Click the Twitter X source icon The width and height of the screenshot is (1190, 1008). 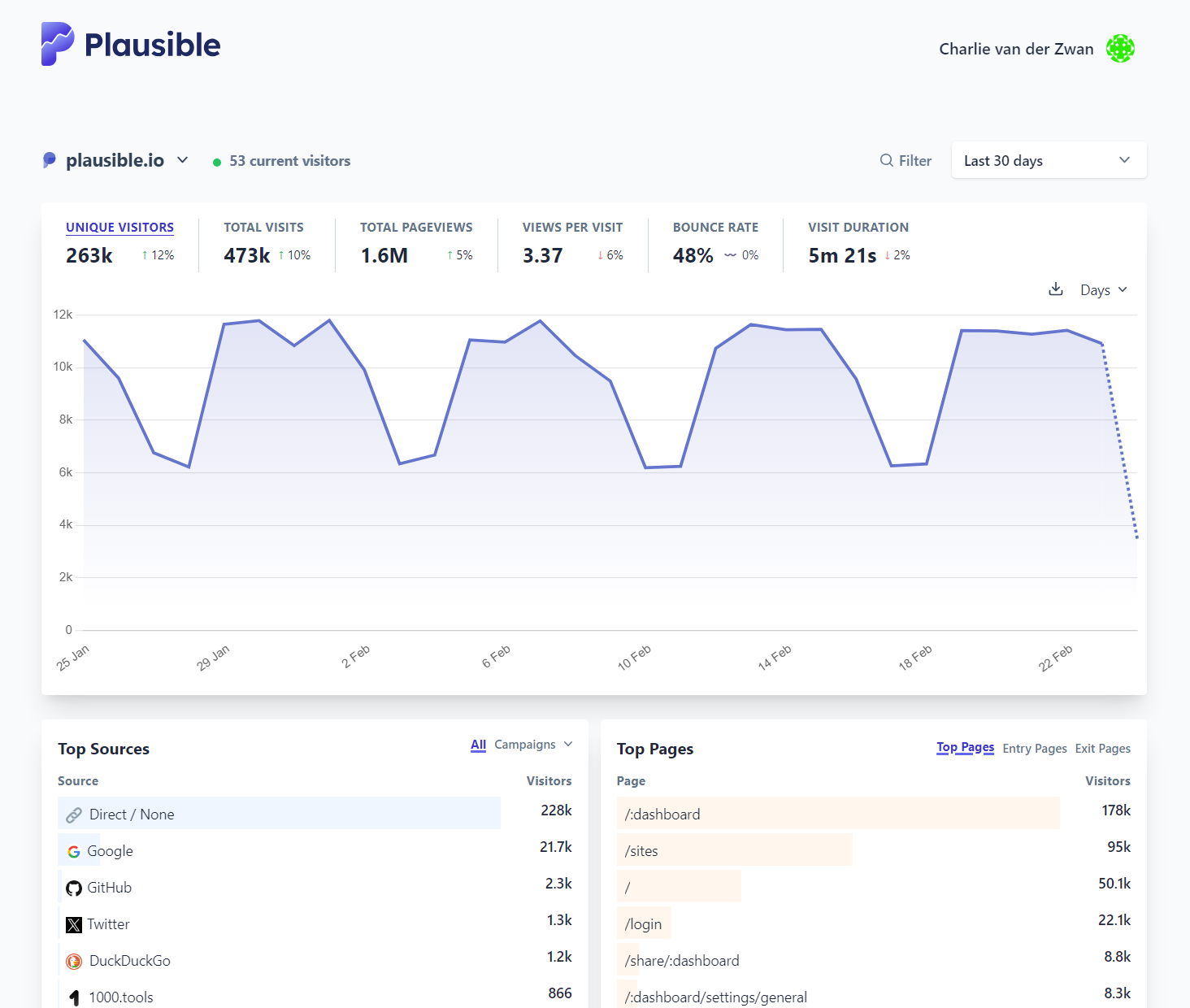pyautogui.click(x=74, y=924)
